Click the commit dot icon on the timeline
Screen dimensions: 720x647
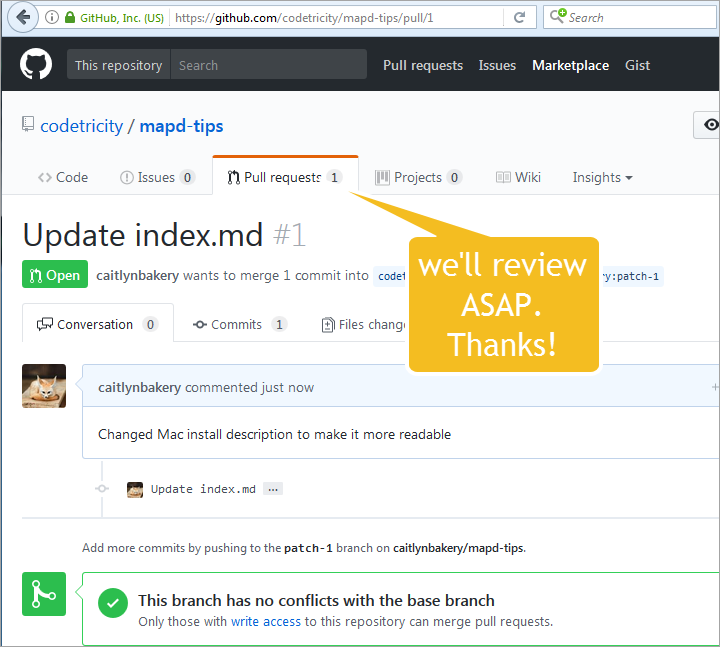pos(102,489)
